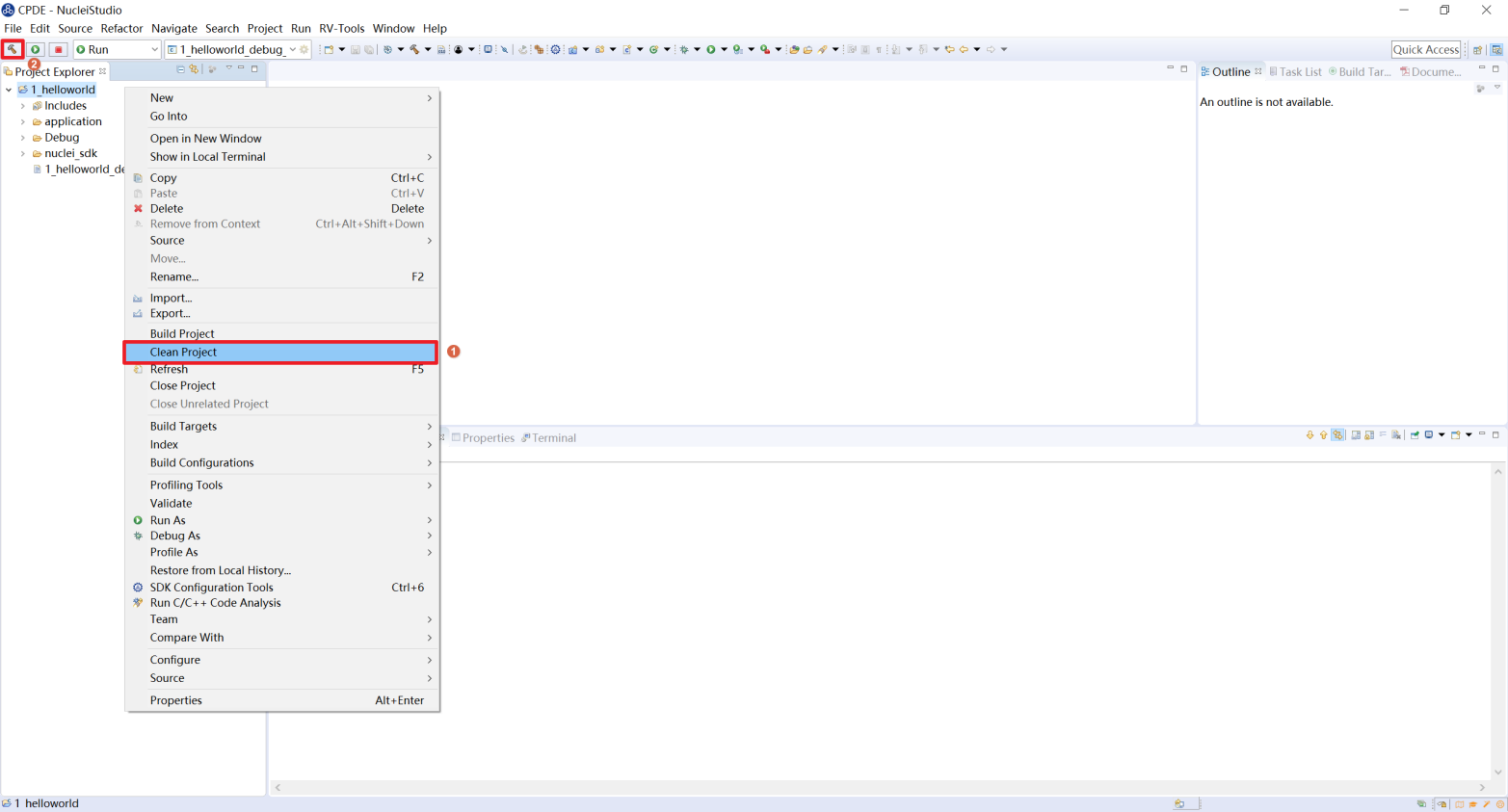Viewport: 1508px width, 812px height.
Task: Click the Last Edit Location toolbar icon
Action: coord(949,49)
